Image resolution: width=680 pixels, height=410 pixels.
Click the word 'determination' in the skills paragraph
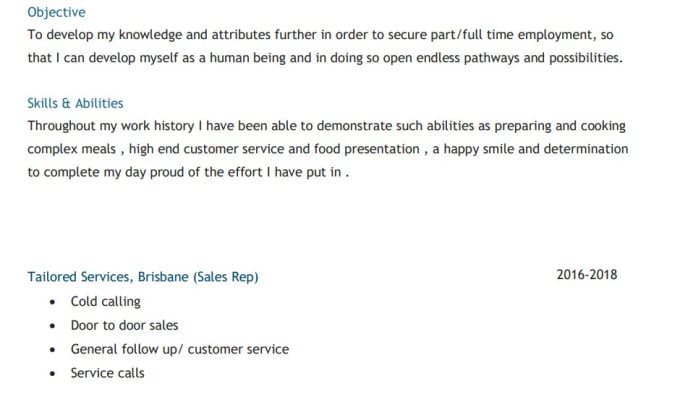586,149
